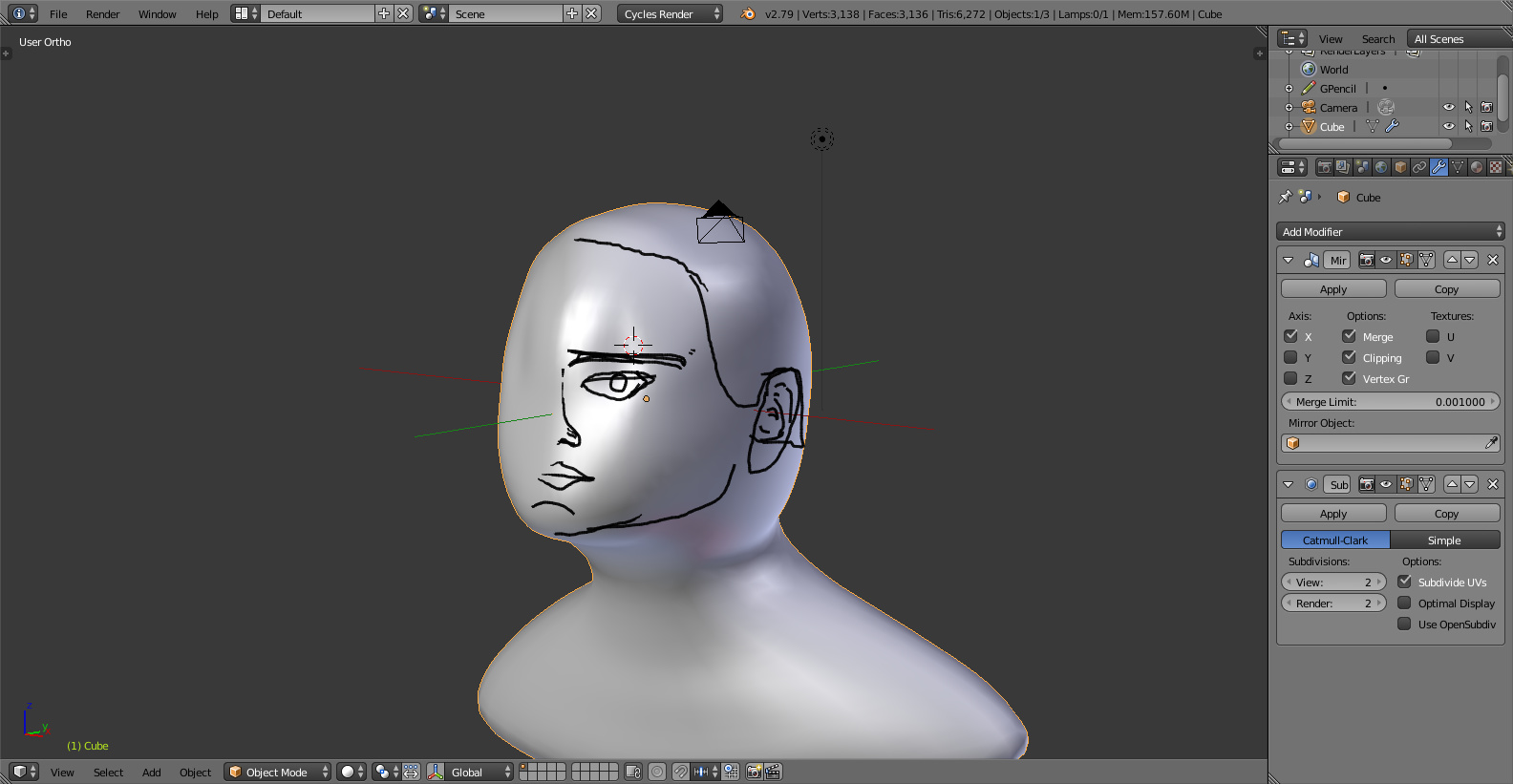
Task: Open the 3D view Add menu
Action: (x=151, y=772)
